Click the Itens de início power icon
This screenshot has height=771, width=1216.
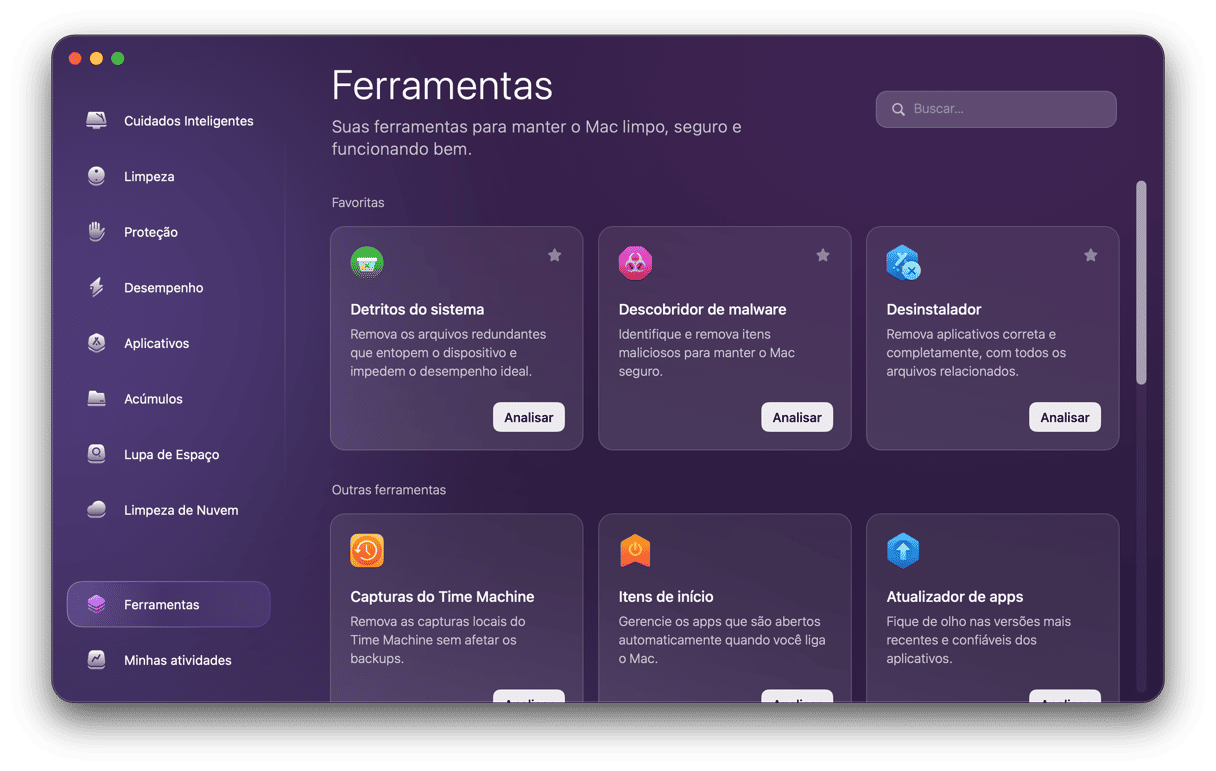635,550
